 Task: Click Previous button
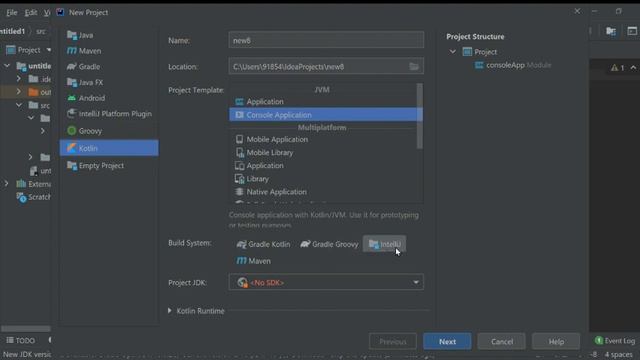[x=393, y=342]
